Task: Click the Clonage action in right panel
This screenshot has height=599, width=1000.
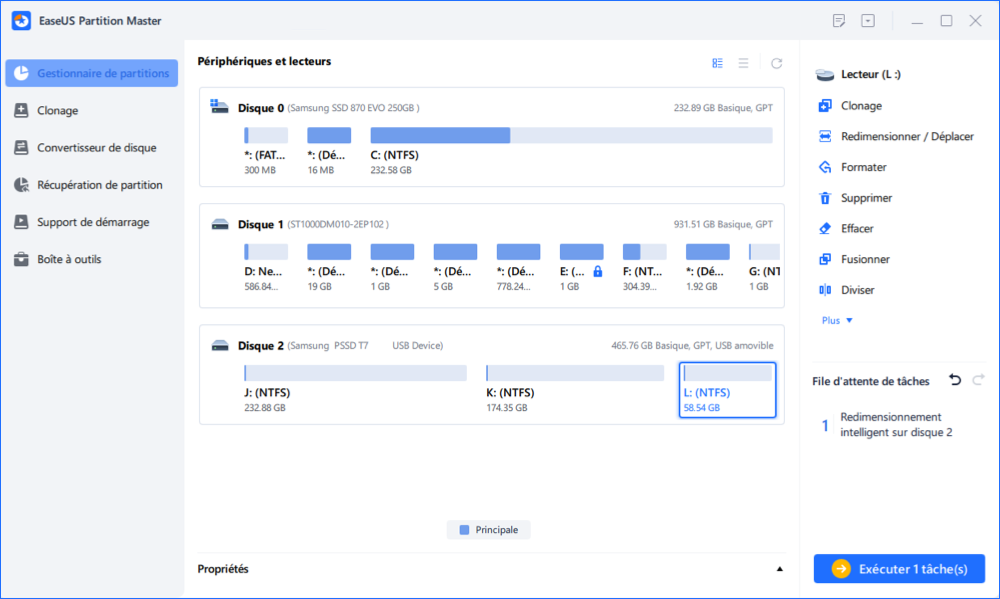Action: [861, 105]
